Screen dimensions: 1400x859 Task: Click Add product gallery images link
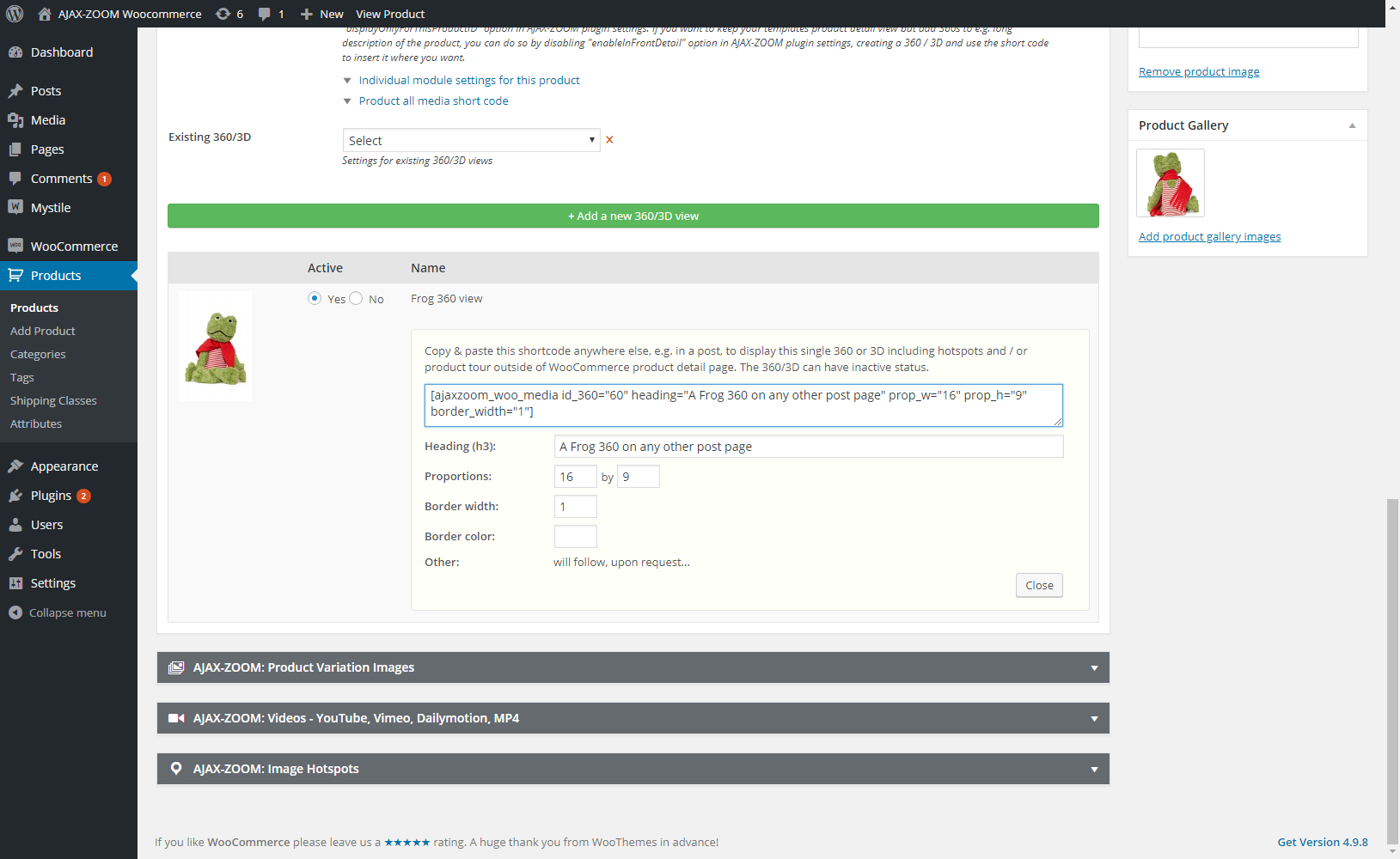click(x=1209, y=236)
